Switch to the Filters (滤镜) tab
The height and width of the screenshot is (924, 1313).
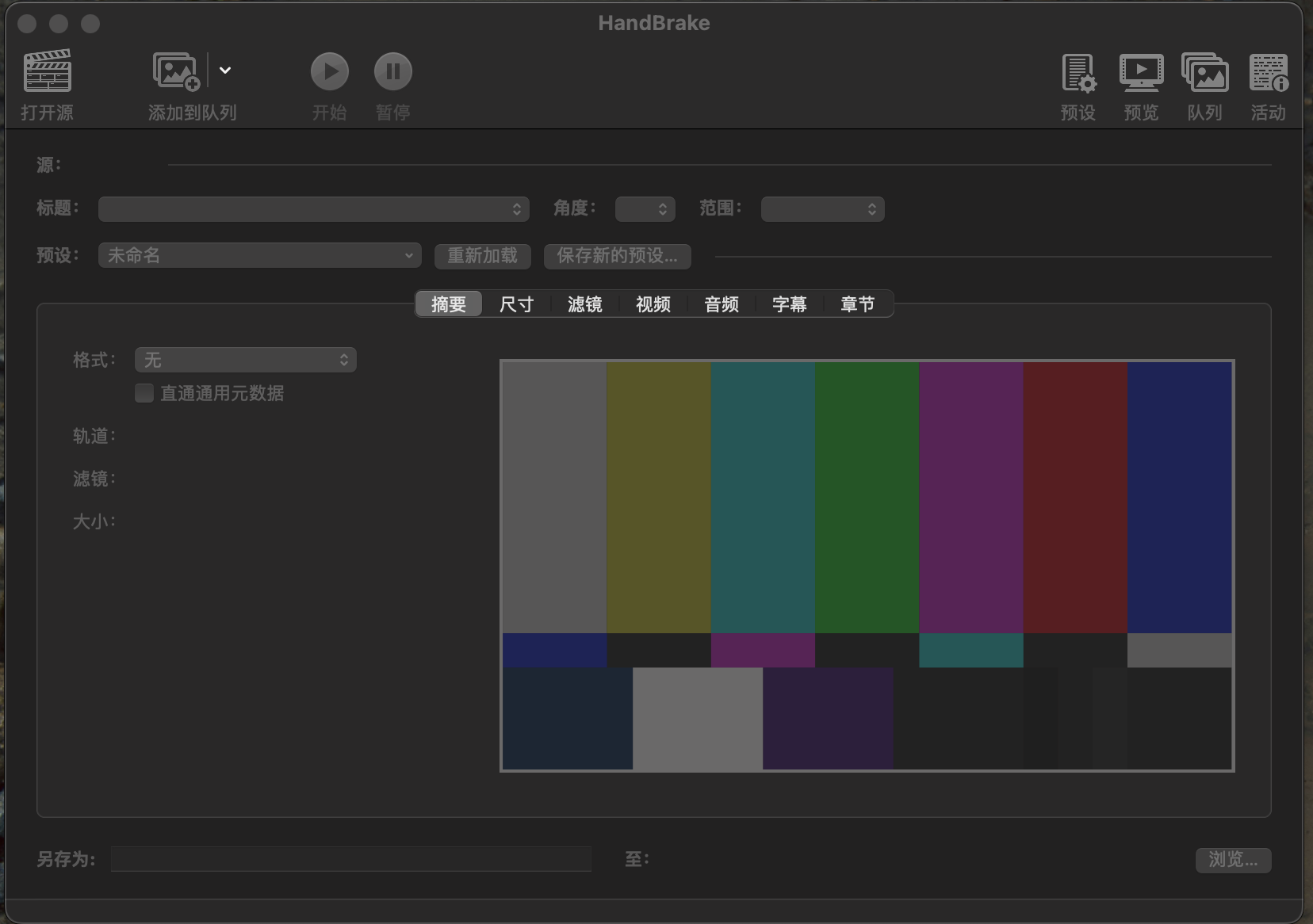[x=585, y=304]
